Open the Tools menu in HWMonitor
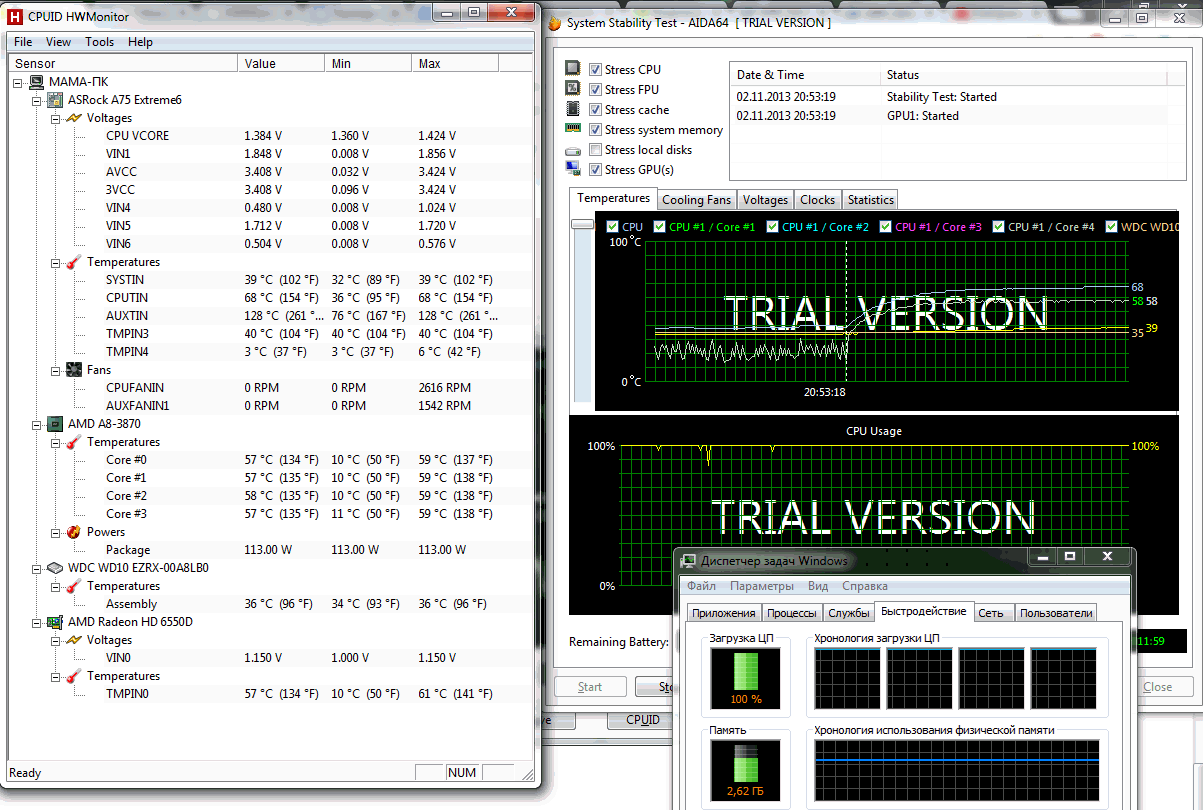Screen dimensions: 1203x810 point(100,42)
